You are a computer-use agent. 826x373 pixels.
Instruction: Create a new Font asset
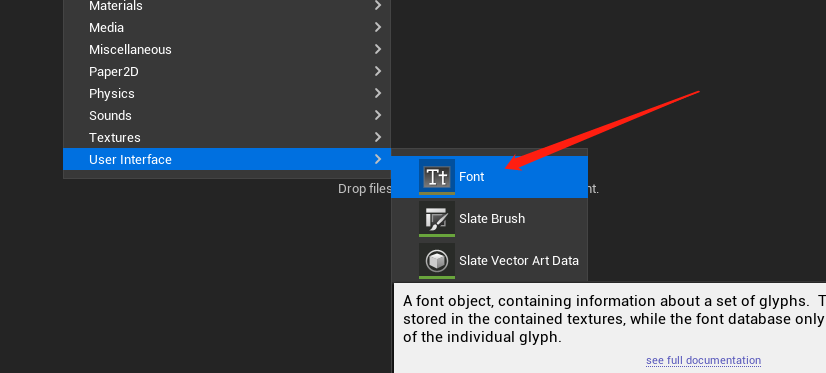489,177
